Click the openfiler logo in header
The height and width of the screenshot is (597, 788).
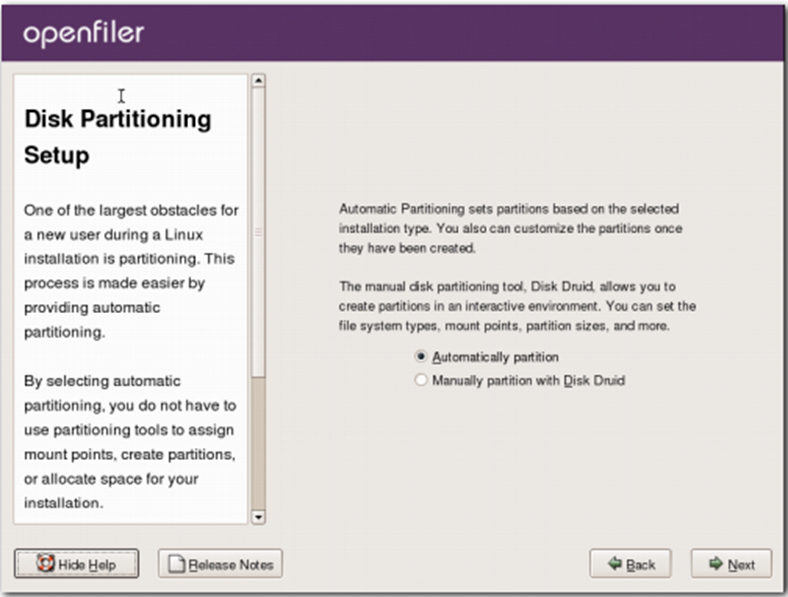[83, 34]
